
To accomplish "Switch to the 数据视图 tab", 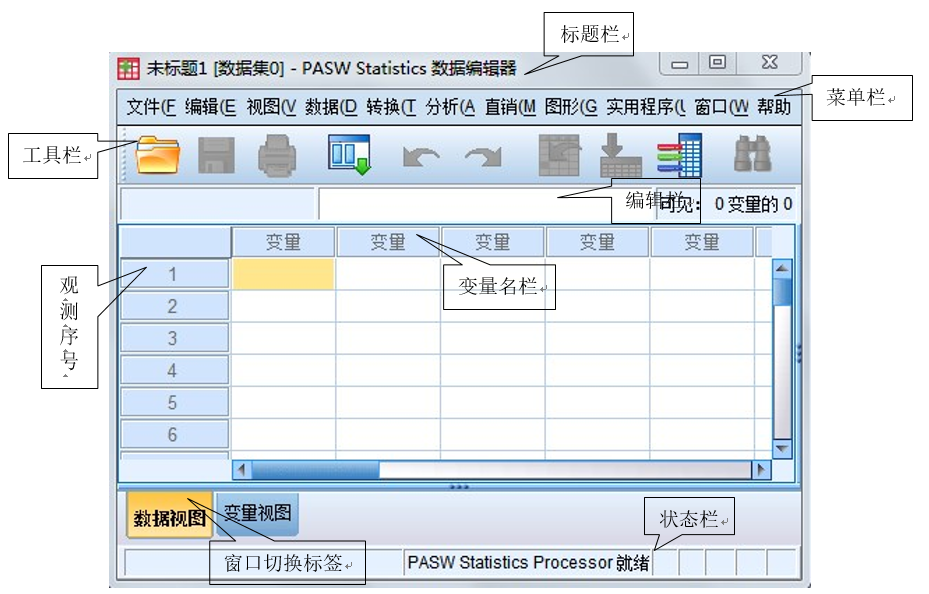I will [x=169, y=517].
